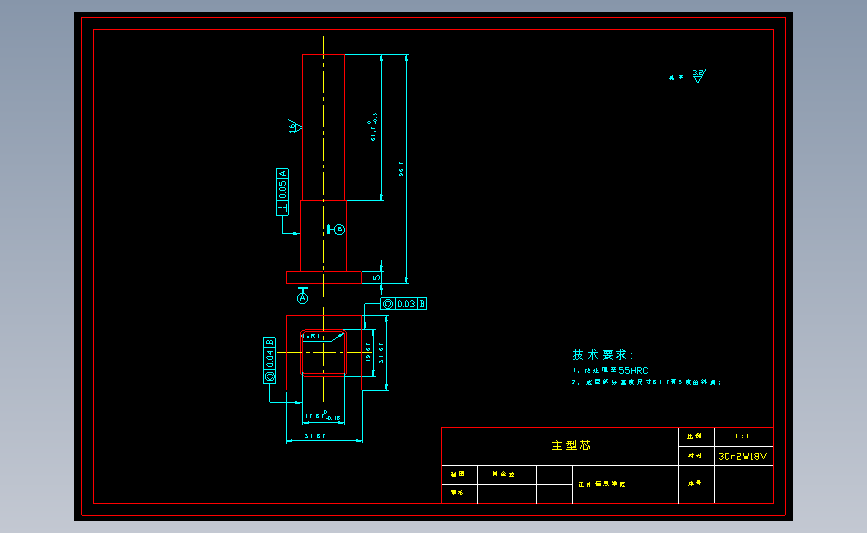
Task: Click the dimension with the -0.18 tolerance
Action: point(323,416)
